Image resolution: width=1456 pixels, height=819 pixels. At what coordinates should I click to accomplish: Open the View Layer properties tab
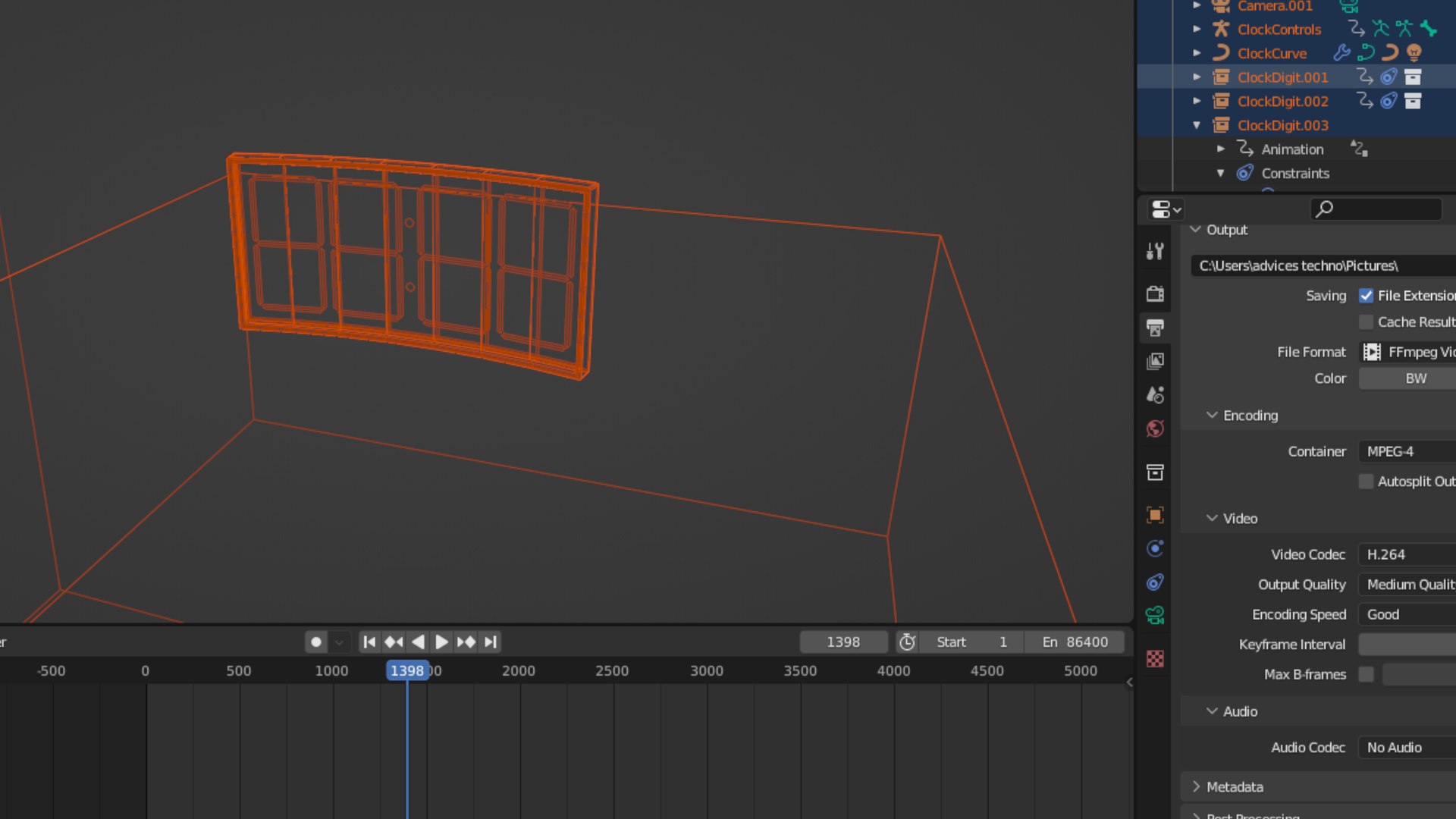pos(1155,361)
